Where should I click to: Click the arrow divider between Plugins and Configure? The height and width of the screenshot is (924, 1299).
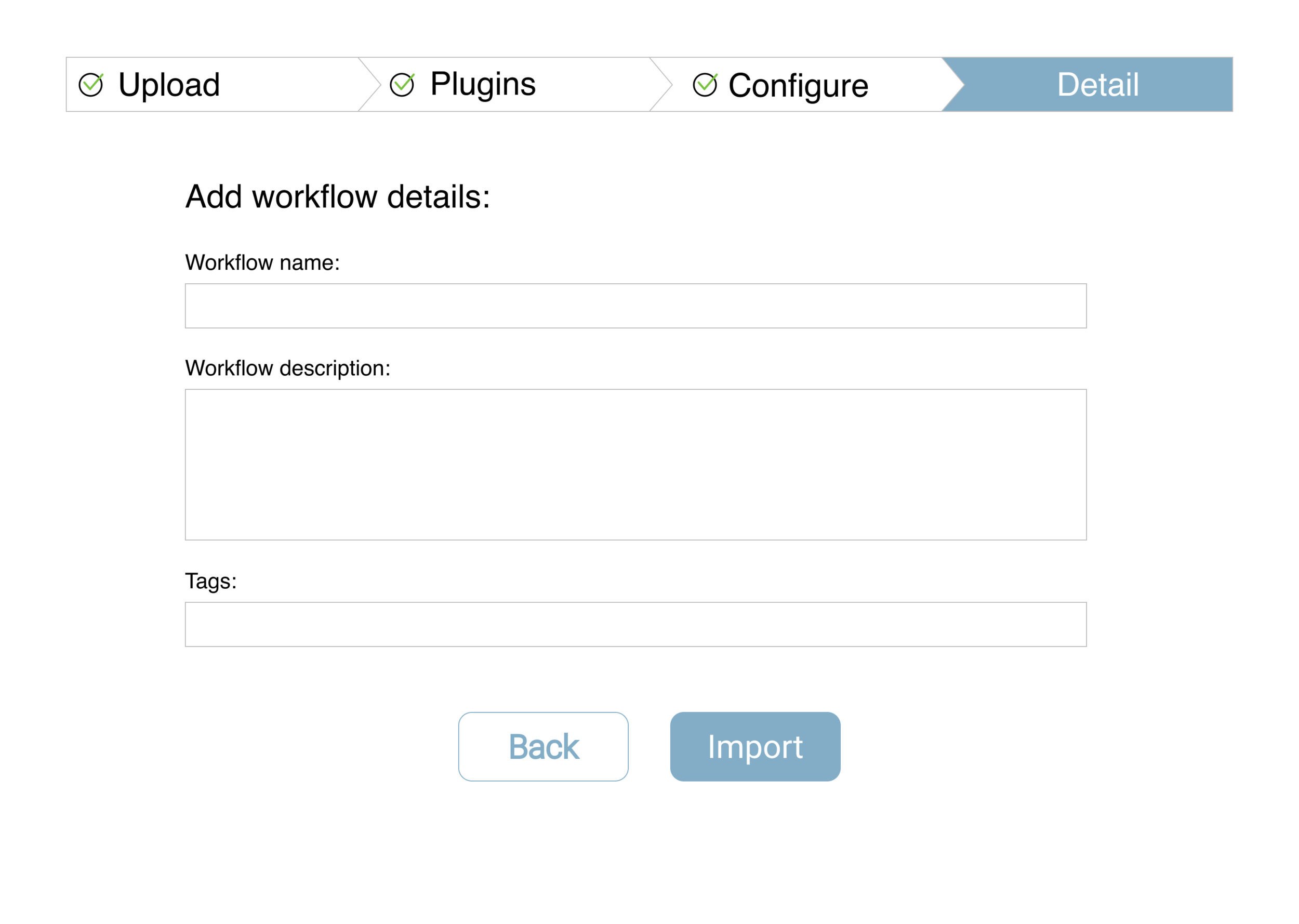point(661,84)
